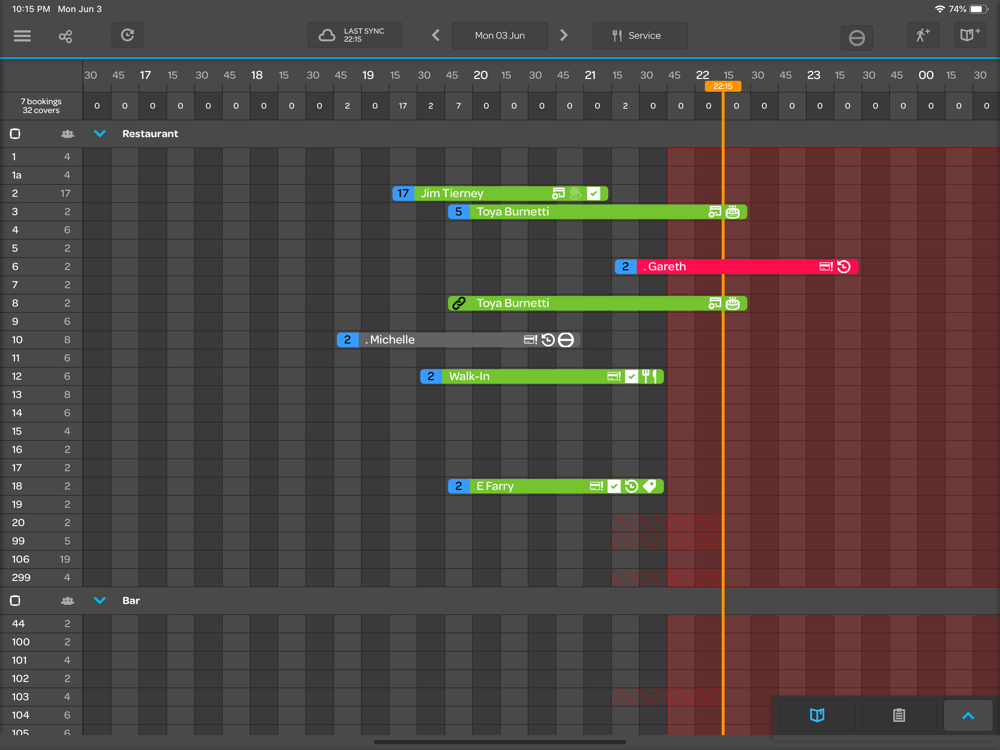
Task: Check the Wi-Fi status icon
Action: tap(939, 9)
